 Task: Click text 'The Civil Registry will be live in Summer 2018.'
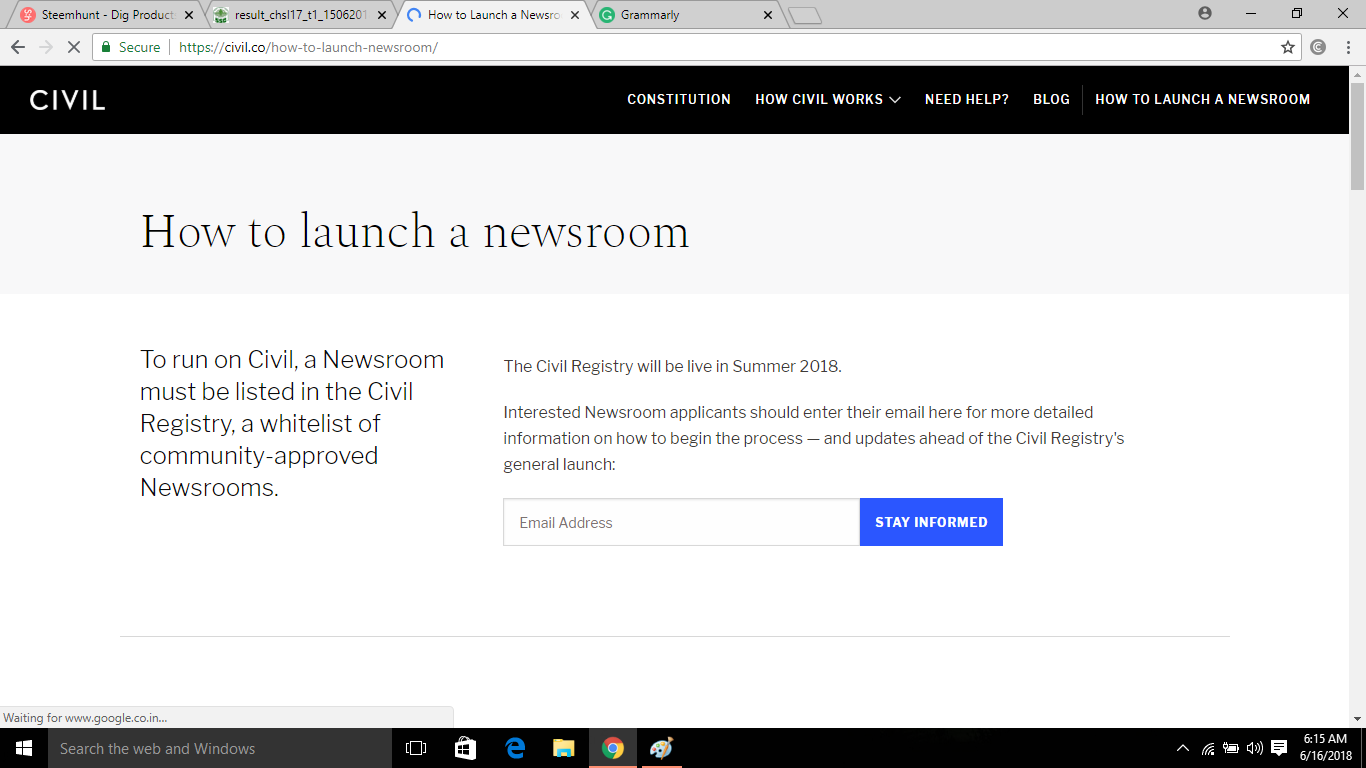click(x=672, y=366)
